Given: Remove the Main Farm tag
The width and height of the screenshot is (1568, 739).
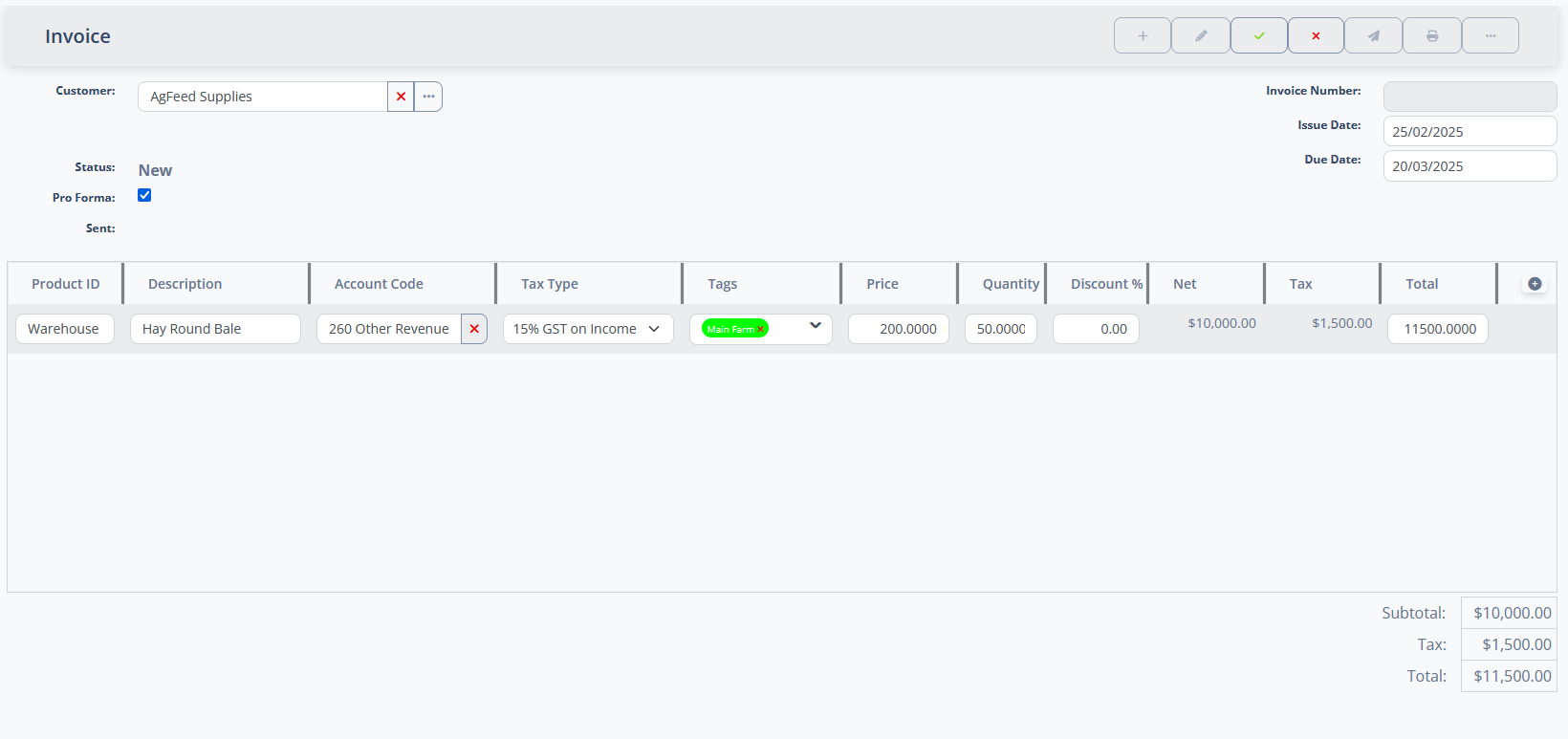Looking at the screenshot, I should pos(761,330).
